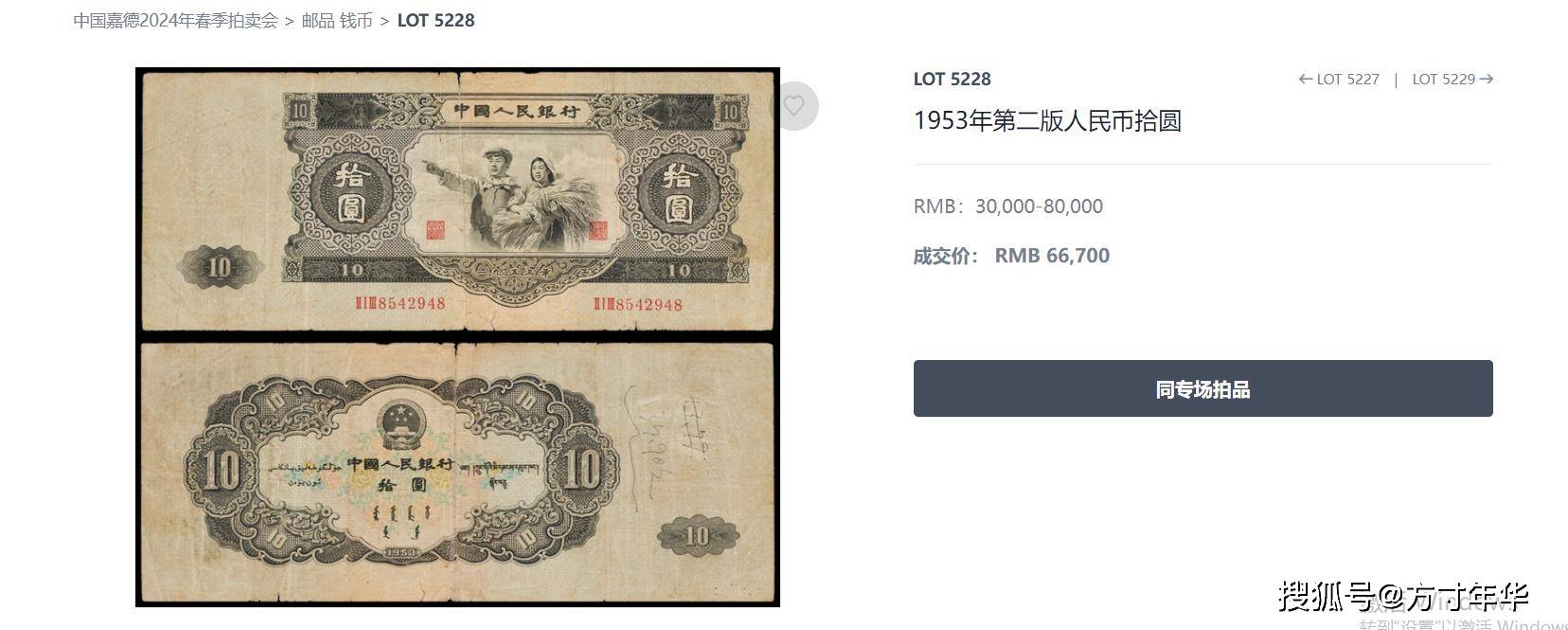This screenshot has width=1568, height=630.
Task: Click the right arrow after LOT 5229
Action: tap(1487, 79)
